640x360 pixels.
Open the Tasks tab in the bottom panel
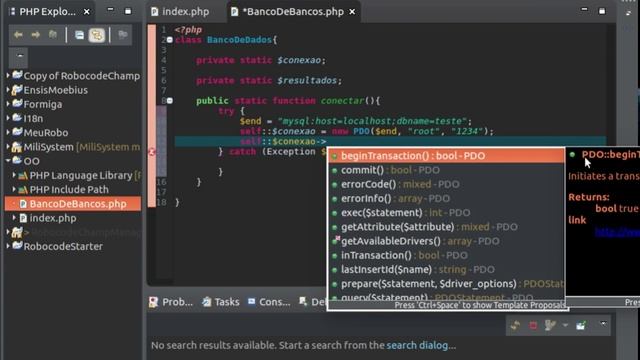tap(221, 302)
